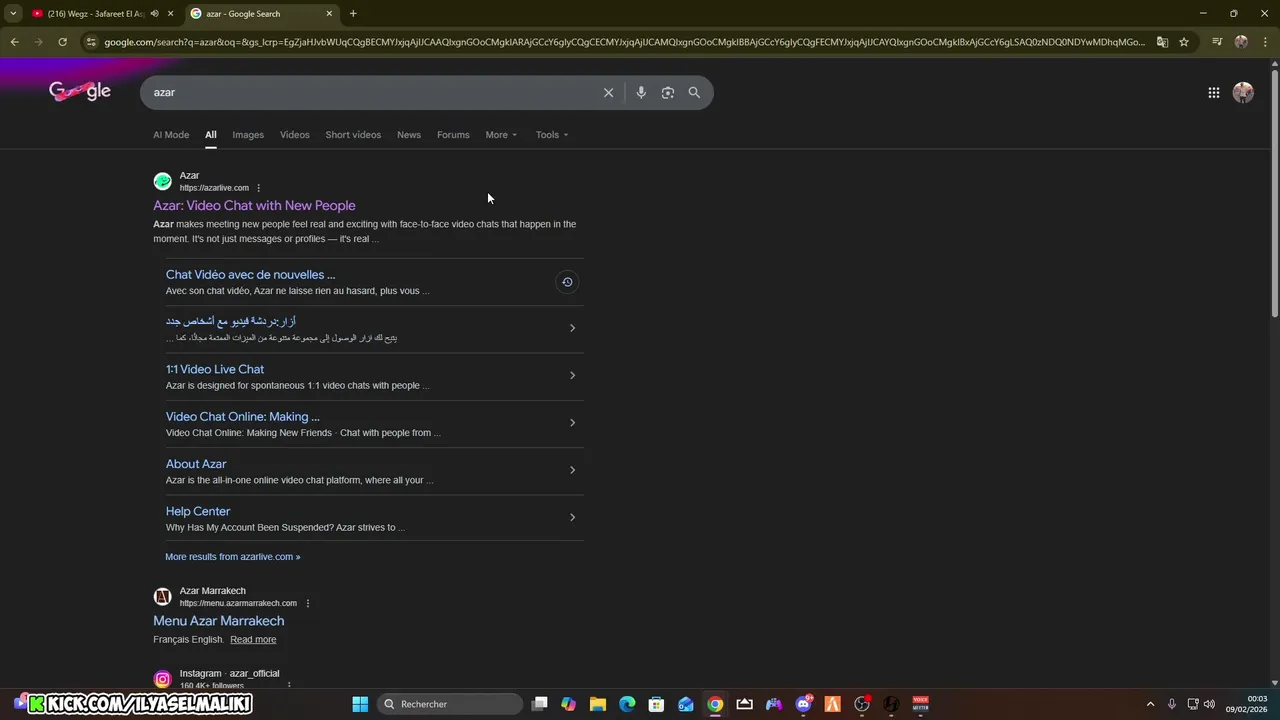The width and height of the screenshot is (1280, 720).
Task: Click the history icon beside Chat Vidéo result
Action: [x=567, y=282]
